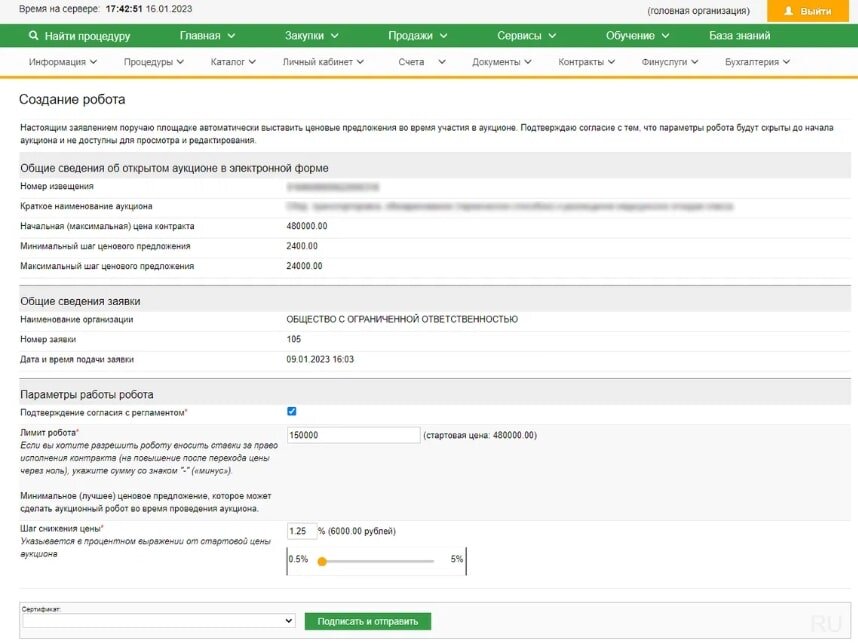The height and width of the screenshot is (643, 858).
Task: Click the submission date 09.01.2023 16:03
Action: 320,360
